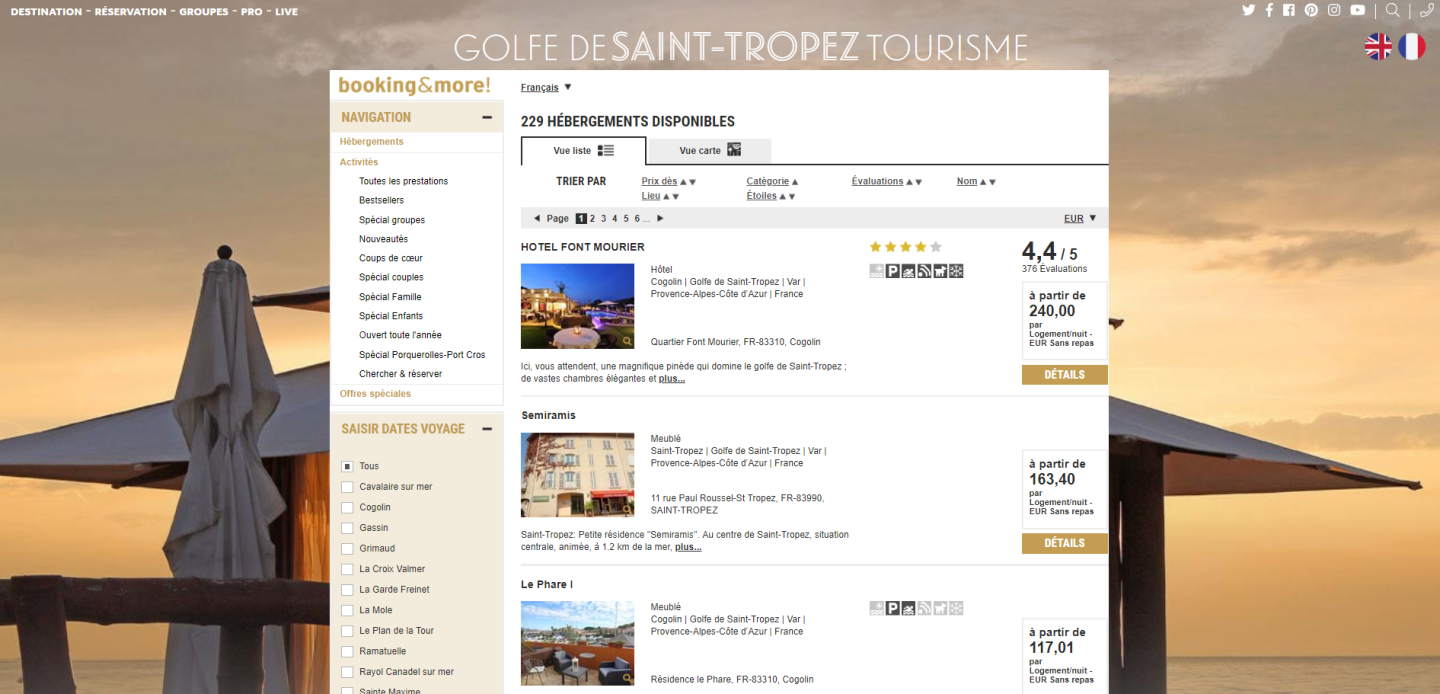Open the Bestsellers navigation link

tap(381, 200)
